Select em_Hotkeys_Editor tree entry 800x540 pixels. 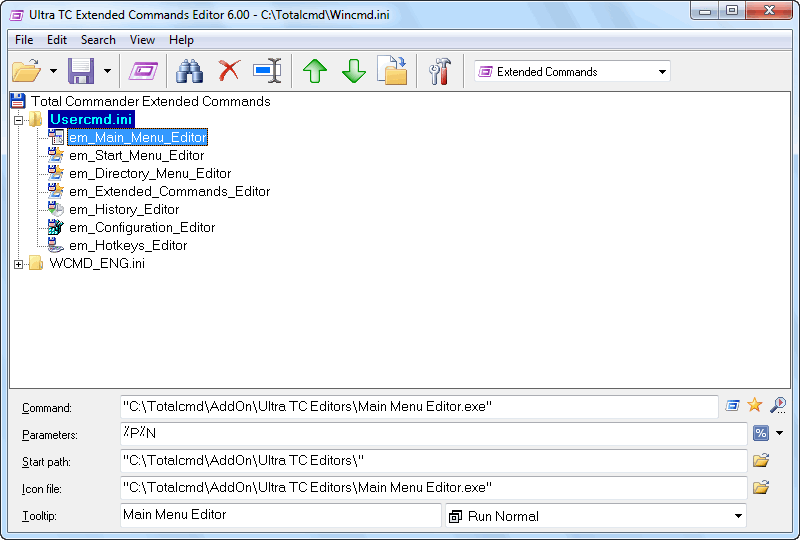coord(128,246)
